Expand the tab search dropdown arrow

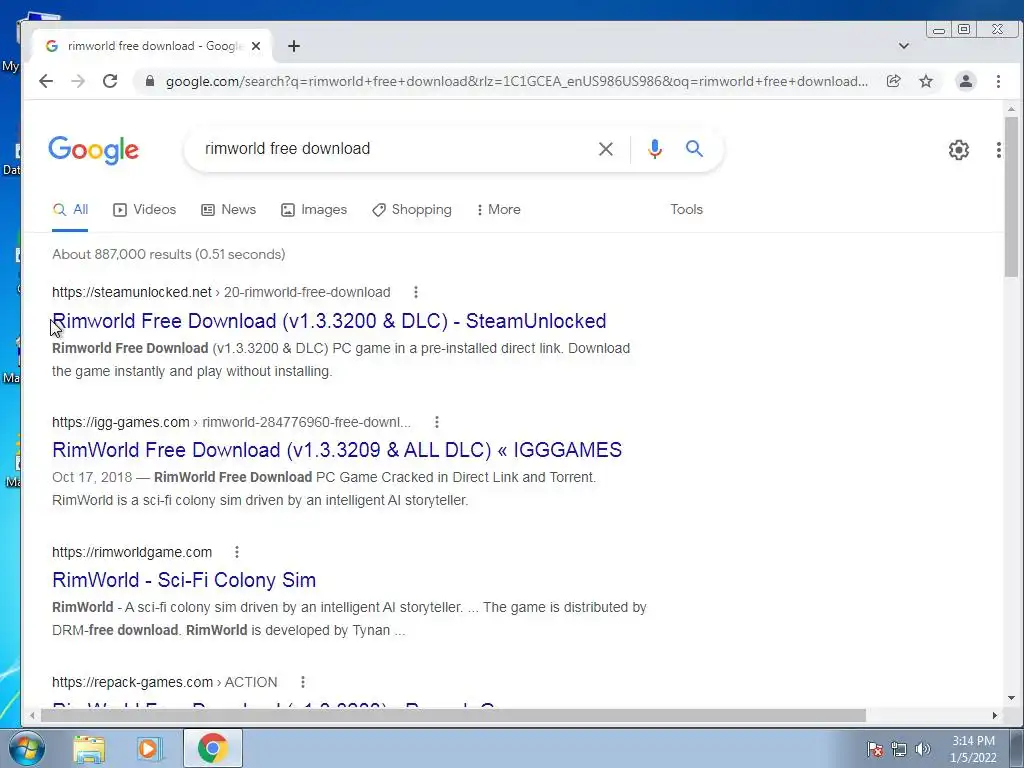click(904, 46)
